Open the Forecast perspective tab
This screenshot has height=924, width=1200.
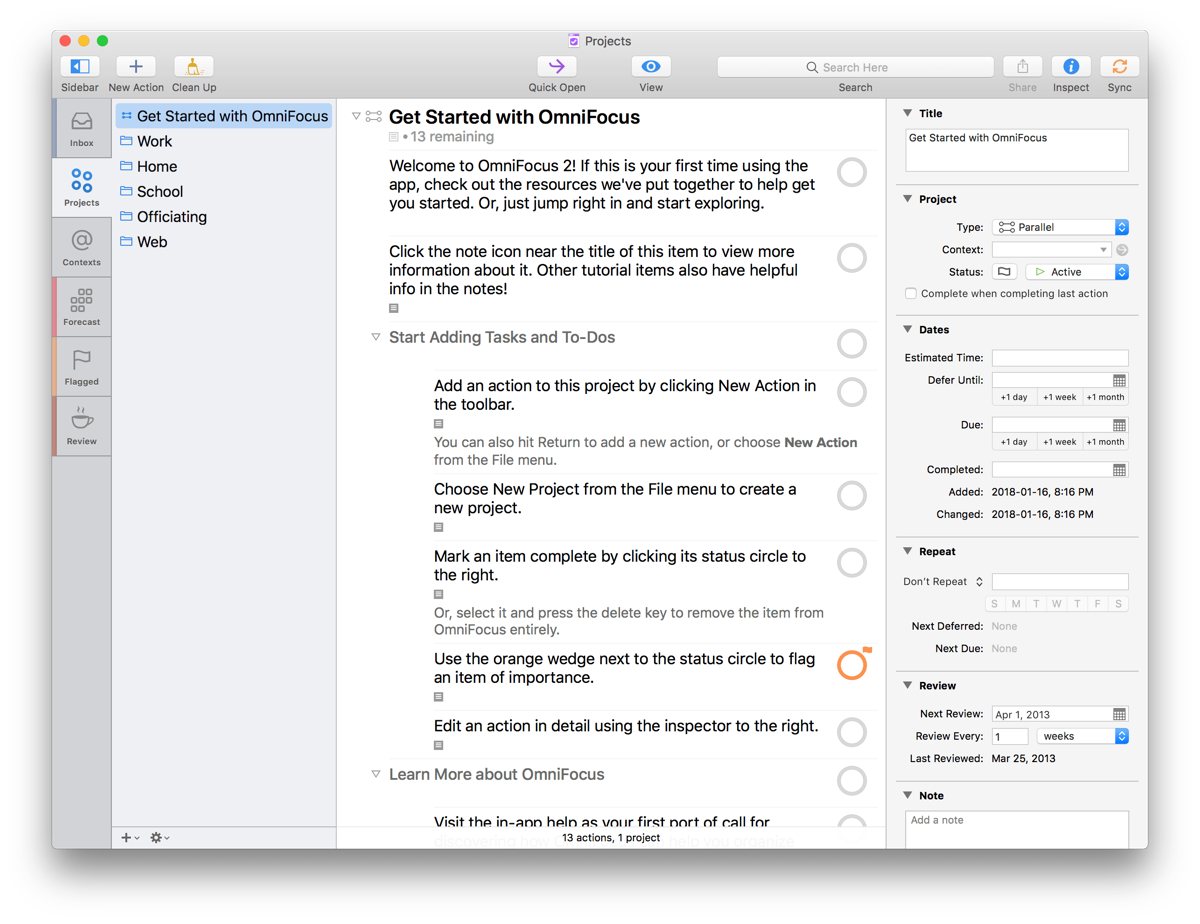82,307
